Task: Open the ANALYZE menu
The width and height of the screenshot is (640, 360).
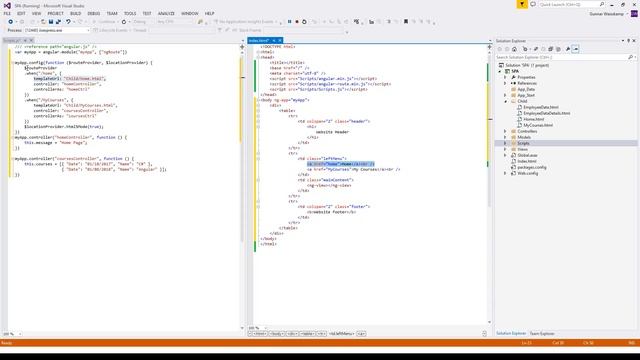Action: pos(166,13)
